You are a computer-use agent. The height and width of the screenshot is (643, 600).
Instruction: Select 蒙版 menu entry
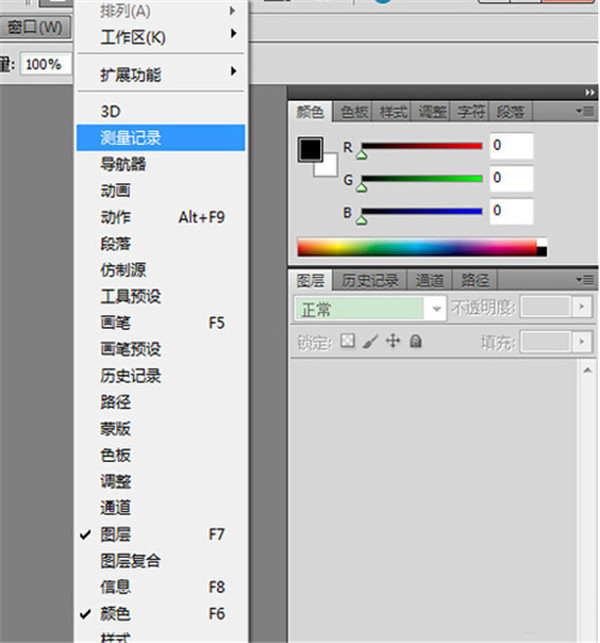point(161,429)
